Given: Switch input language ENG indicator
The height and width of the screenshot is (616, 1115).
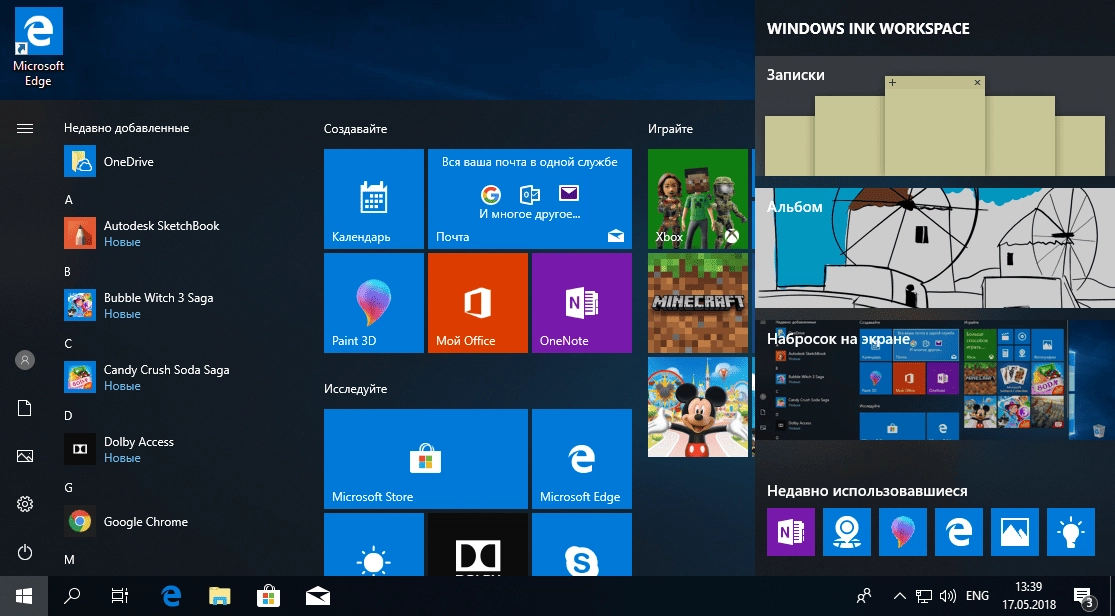Looking at the screenshot, I should point(977,596).
